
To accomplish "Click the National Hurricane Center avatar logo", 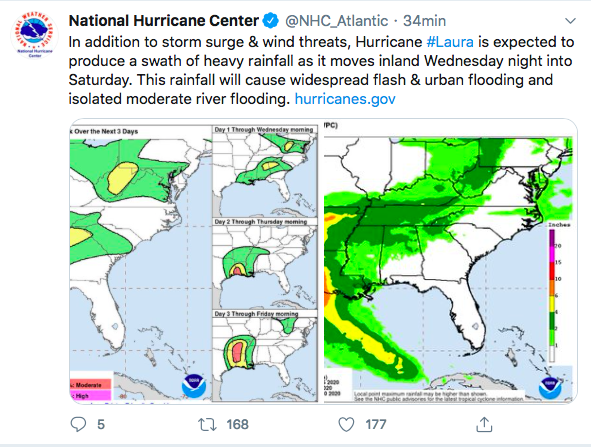I will pos(35,35).
